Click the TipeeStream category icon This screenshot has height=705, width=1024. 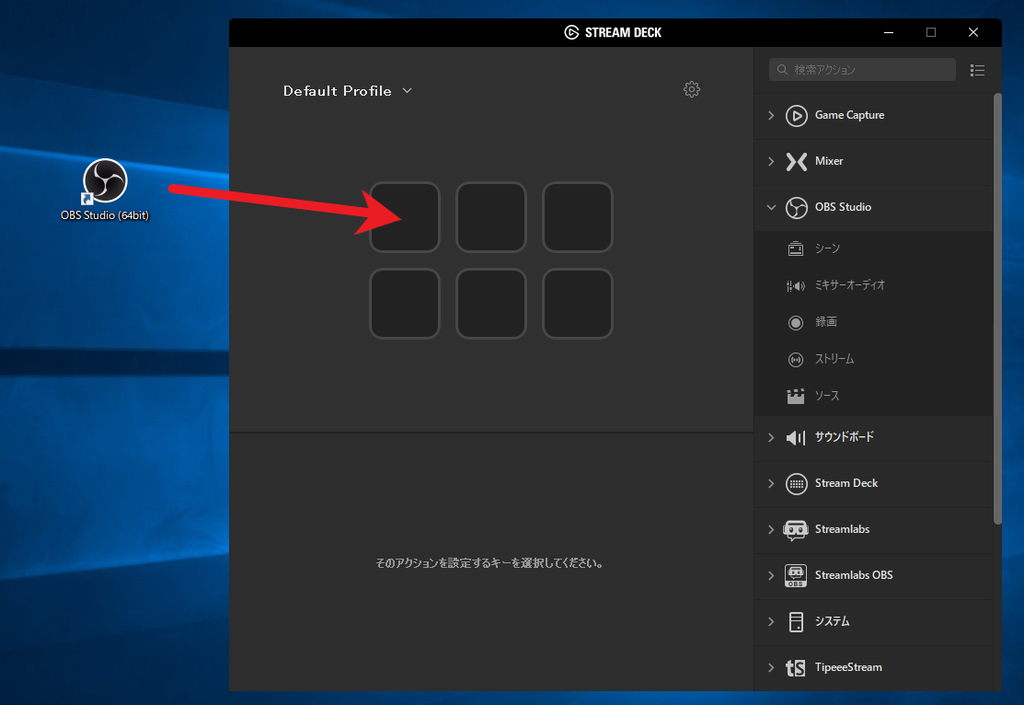coord(795,668)
